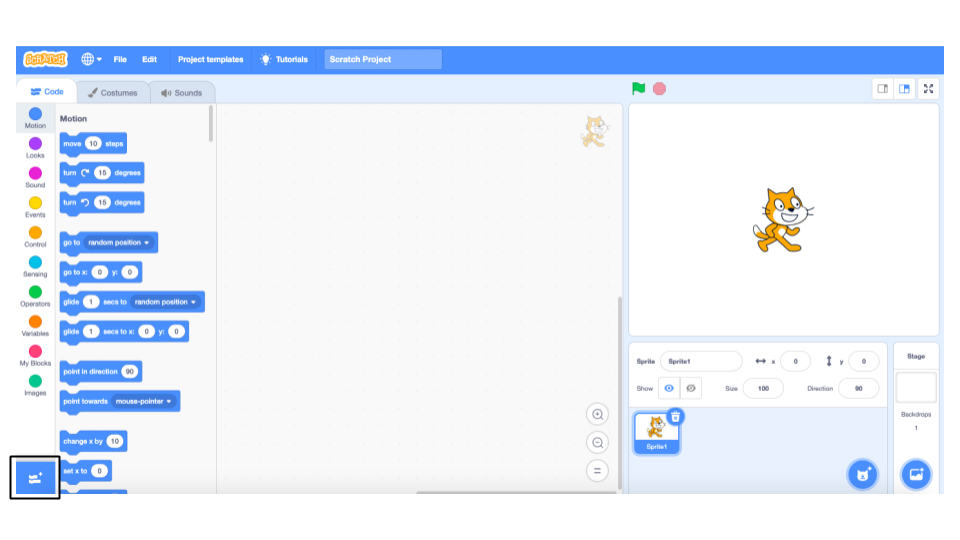Select the Looks block category
Screen dimensions: 960x540
(35, 148)
